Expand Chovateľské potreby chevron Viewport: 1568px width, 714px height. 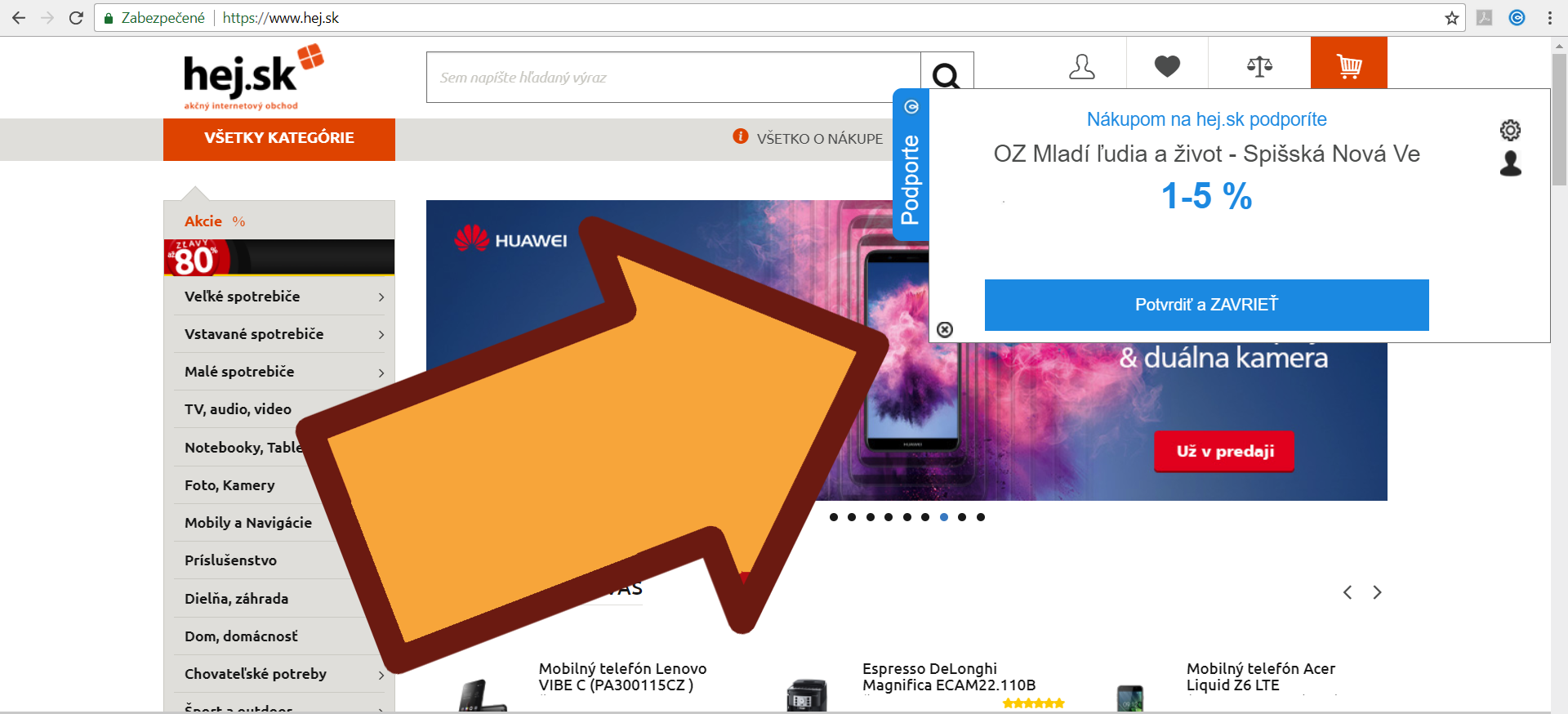pos(381,675)
